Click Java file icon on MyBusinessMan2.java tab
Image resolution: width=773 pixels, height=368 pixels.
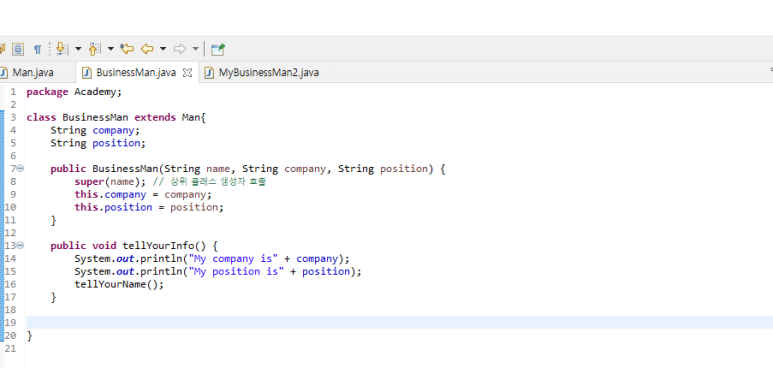(210, 73)
